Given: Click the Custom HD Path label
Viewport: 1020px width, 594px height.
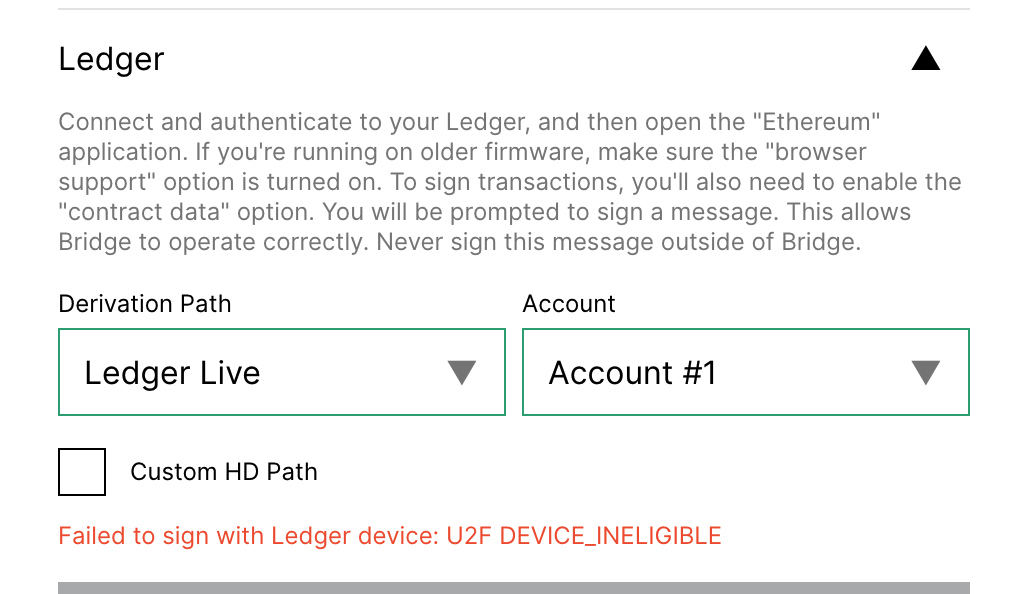Looking at the screenshot, I should coord(223,471).
